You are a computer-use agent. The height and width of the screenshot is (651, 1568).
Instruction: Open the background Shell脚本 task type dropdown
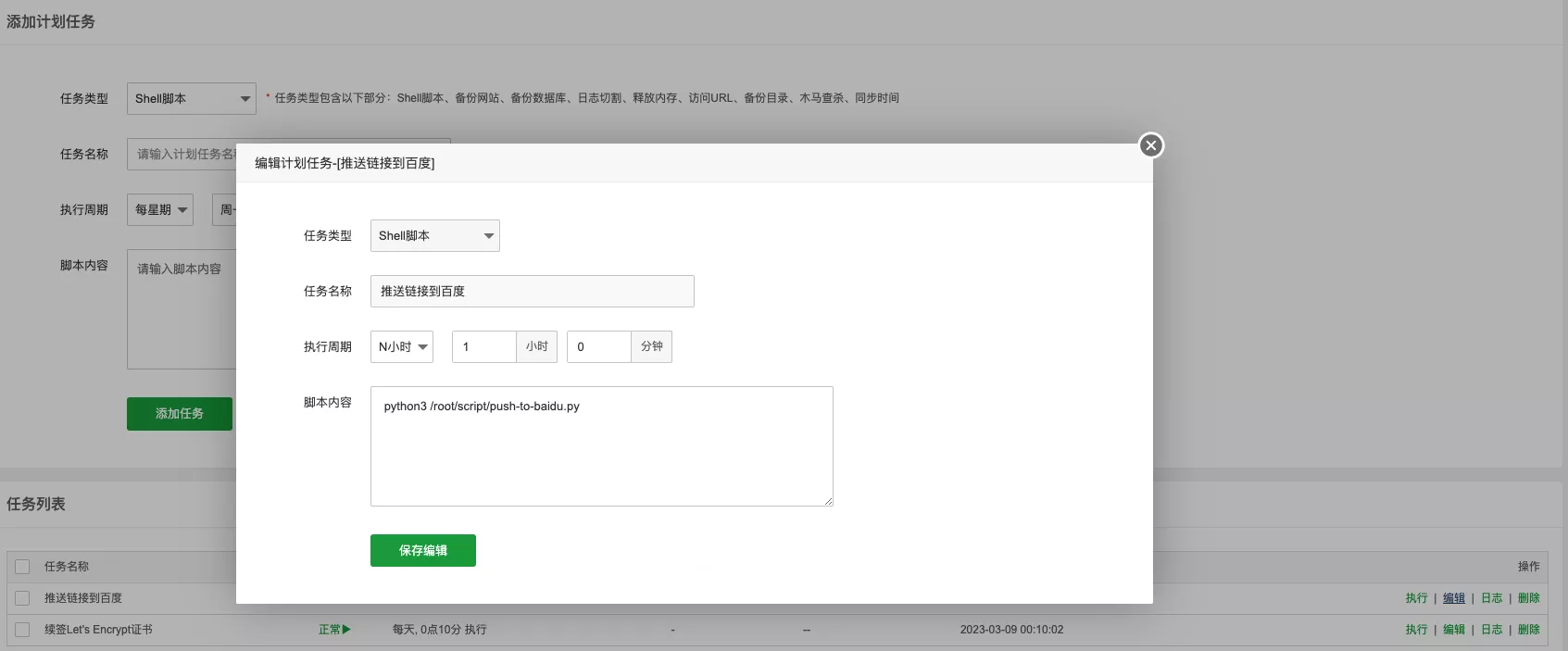point(191,99)
